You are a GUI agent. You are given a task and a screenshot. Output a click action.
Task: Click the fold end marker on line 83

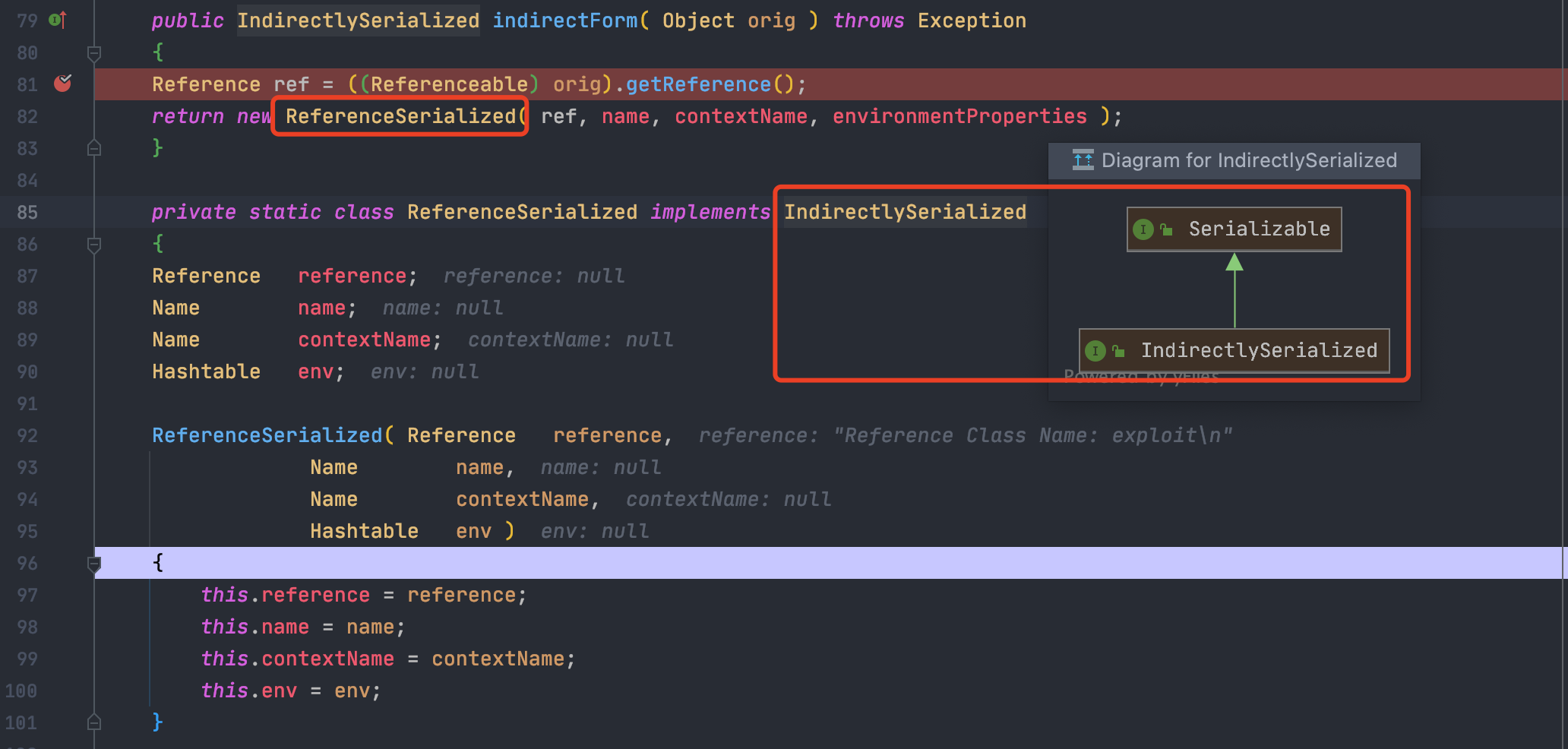click(94, 147)
